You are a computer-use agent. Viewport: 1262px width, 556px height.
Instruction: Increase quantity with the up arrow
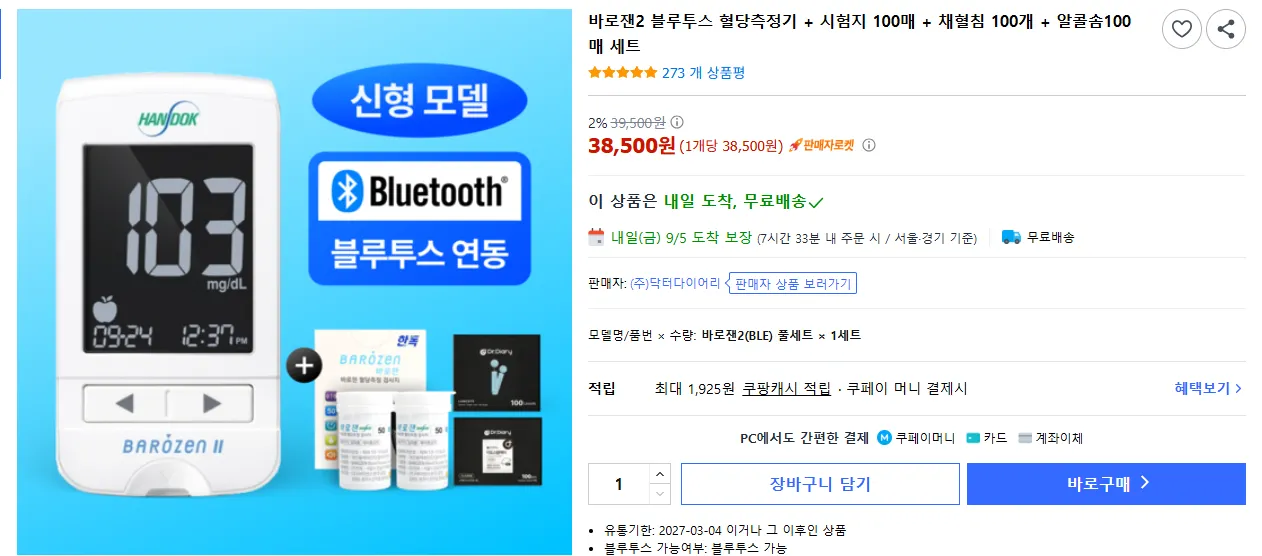point(660,473)
